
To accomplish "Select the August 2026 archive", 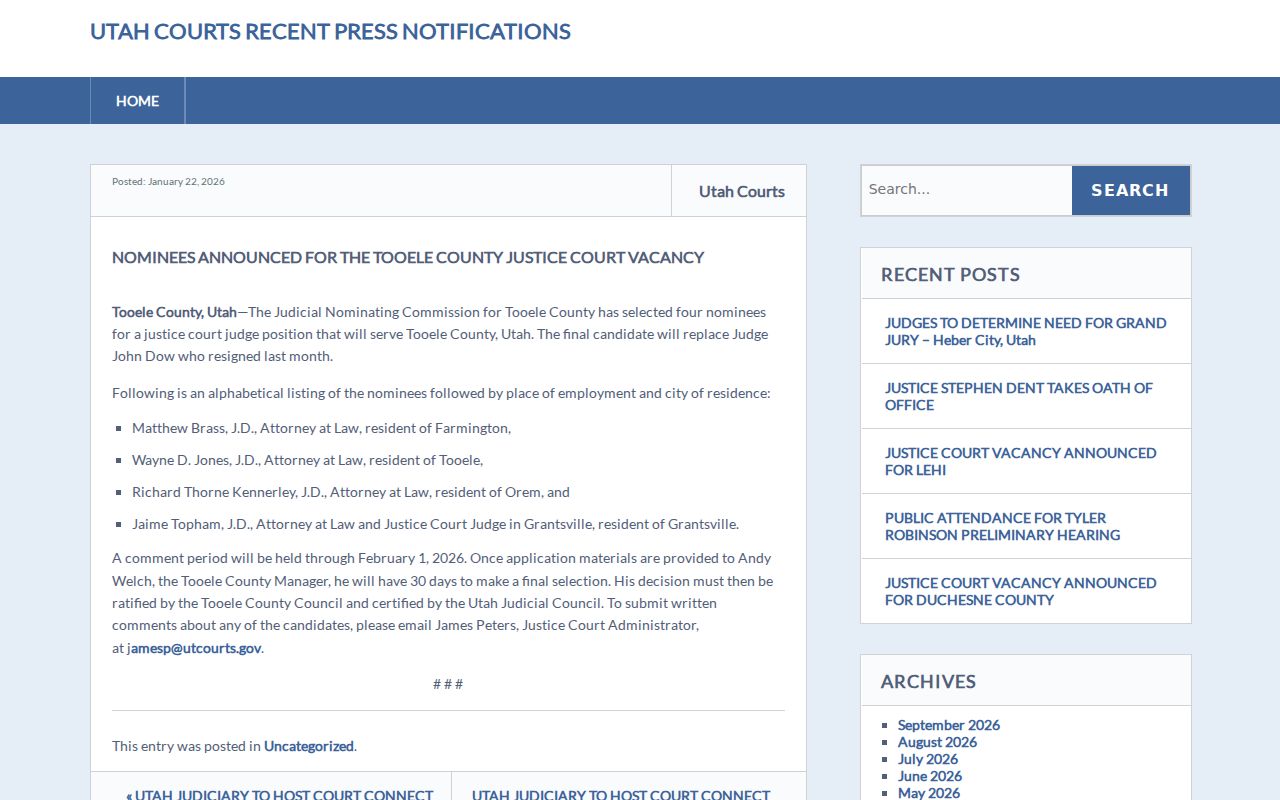I will [x=937, y=742].
